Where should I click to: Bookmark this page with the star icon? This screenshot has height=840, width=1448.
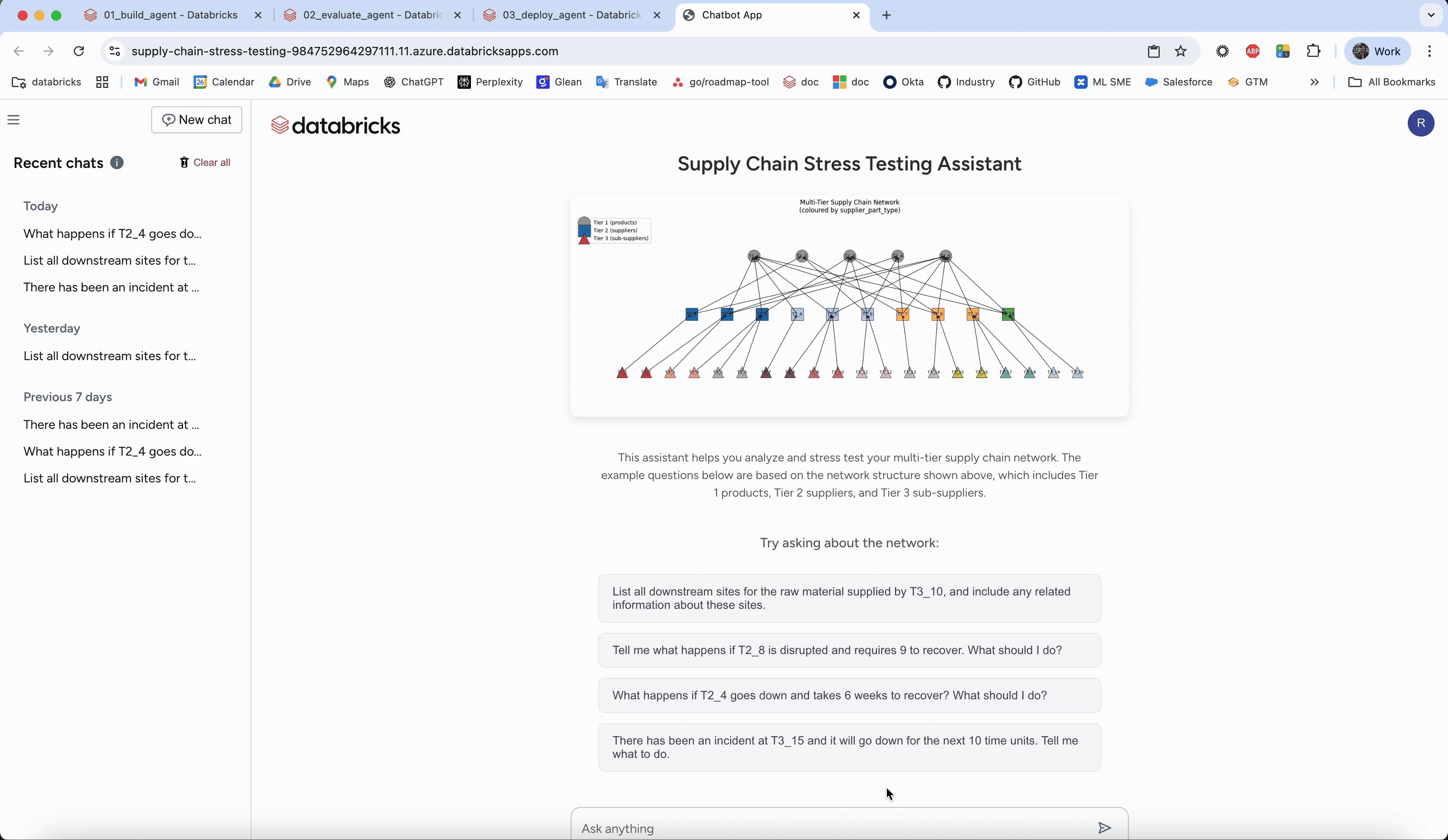coord(1180,51)
